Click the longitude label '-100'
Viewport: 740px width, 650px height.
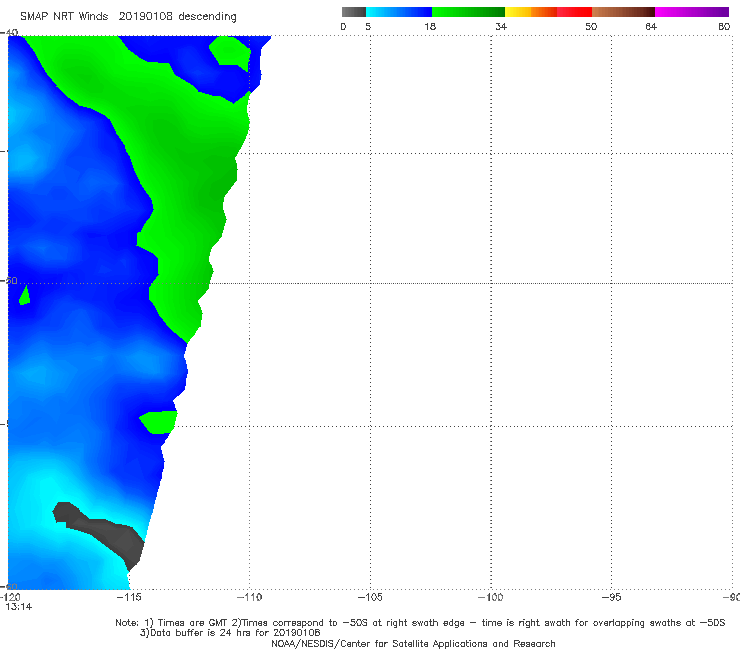(491, 597)
